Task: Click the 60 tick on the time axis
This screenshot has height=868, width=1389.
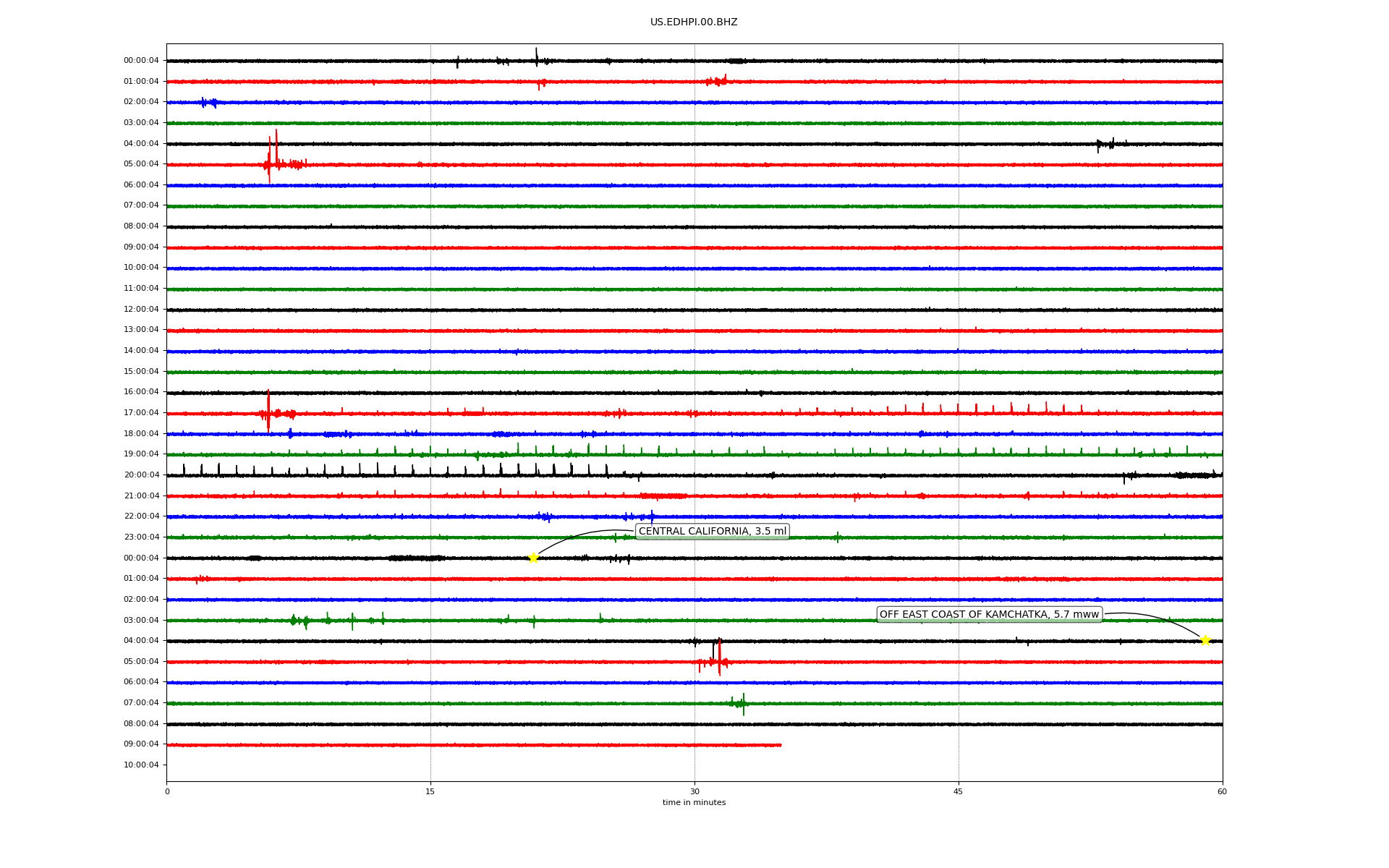Action: tap(1222, 791)
